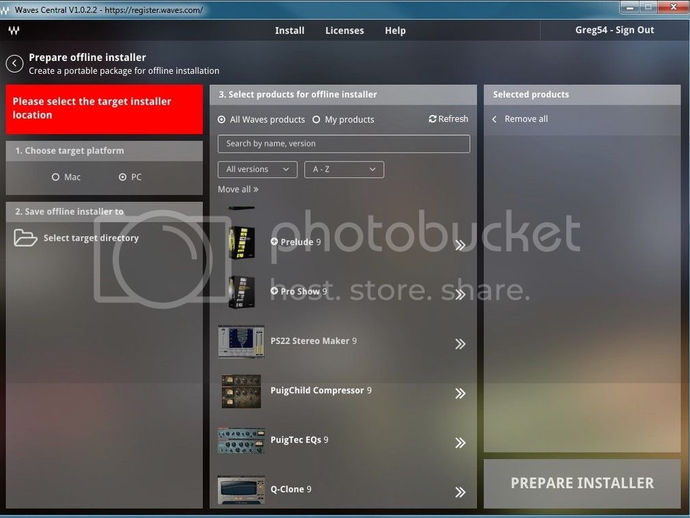The width and height of the screenshot is (690, 518).
Task: Click Move all link
Action: [238, 189]
